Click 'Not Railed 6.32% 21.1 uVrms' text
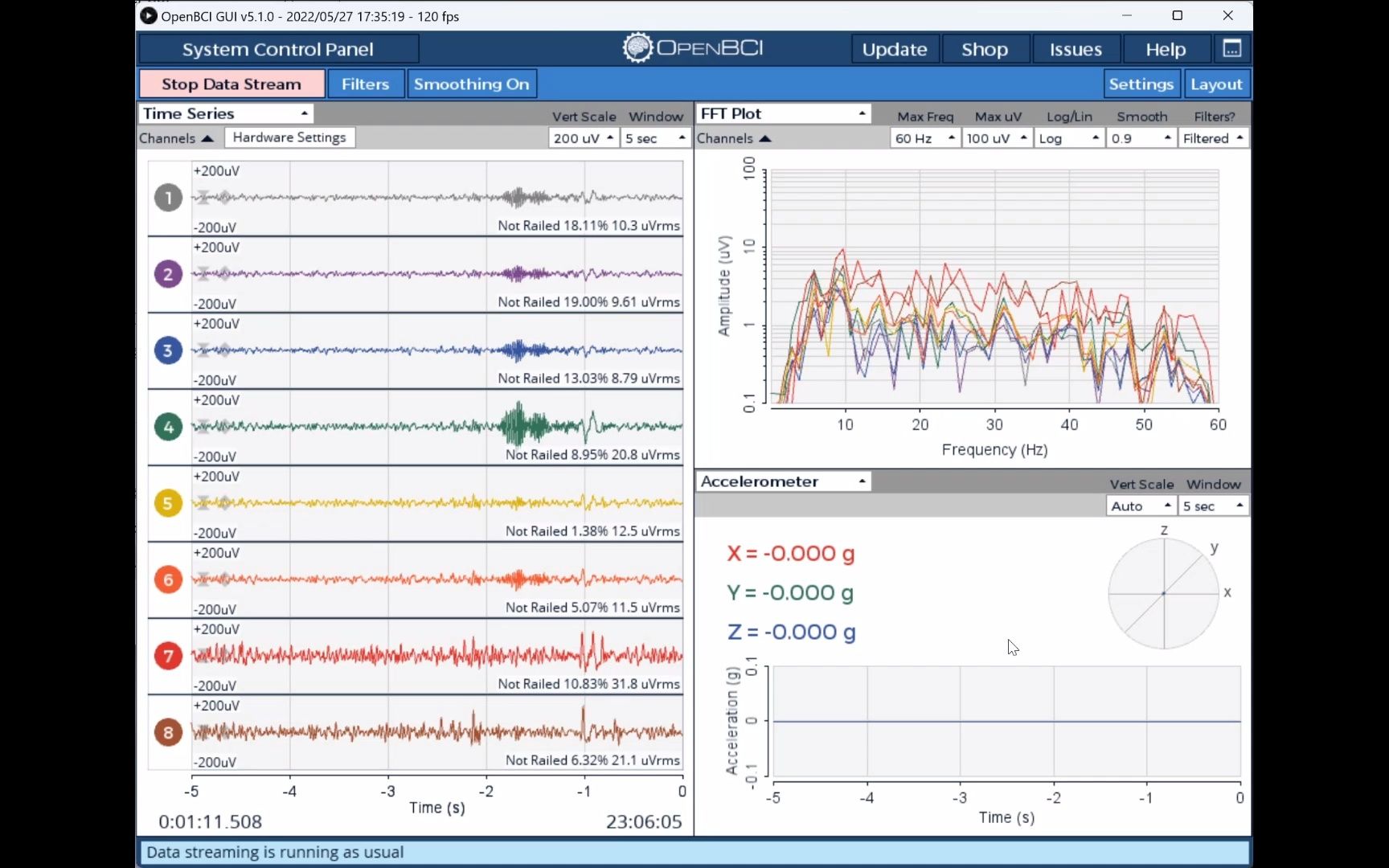This screenshot has height=868, width=1389. pyautogui.click(x=592, y=760)
